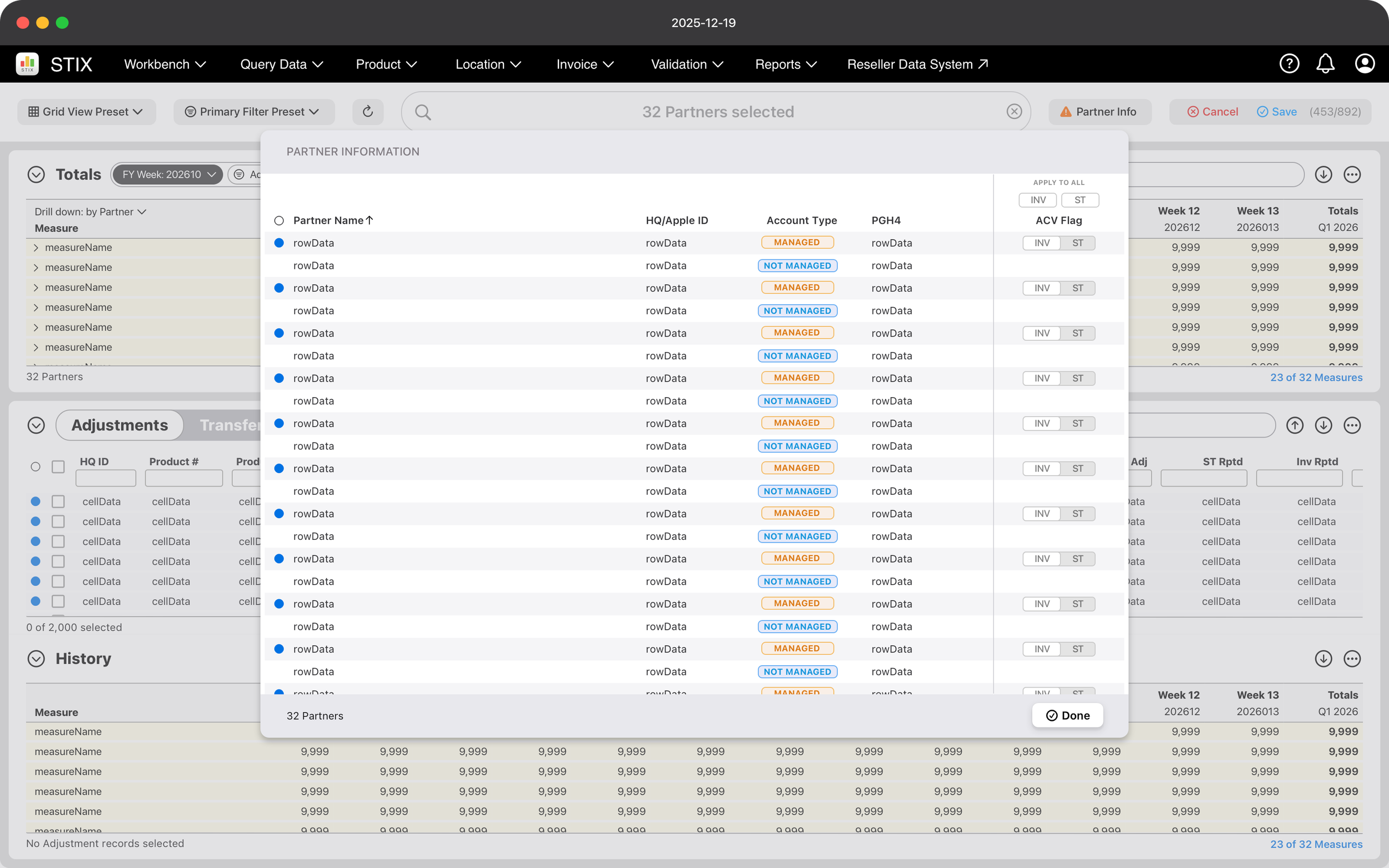Click upload arrow icon in Adjustments section
This screenshot has height=868, width=1389.
click(x=1294, y=425)
